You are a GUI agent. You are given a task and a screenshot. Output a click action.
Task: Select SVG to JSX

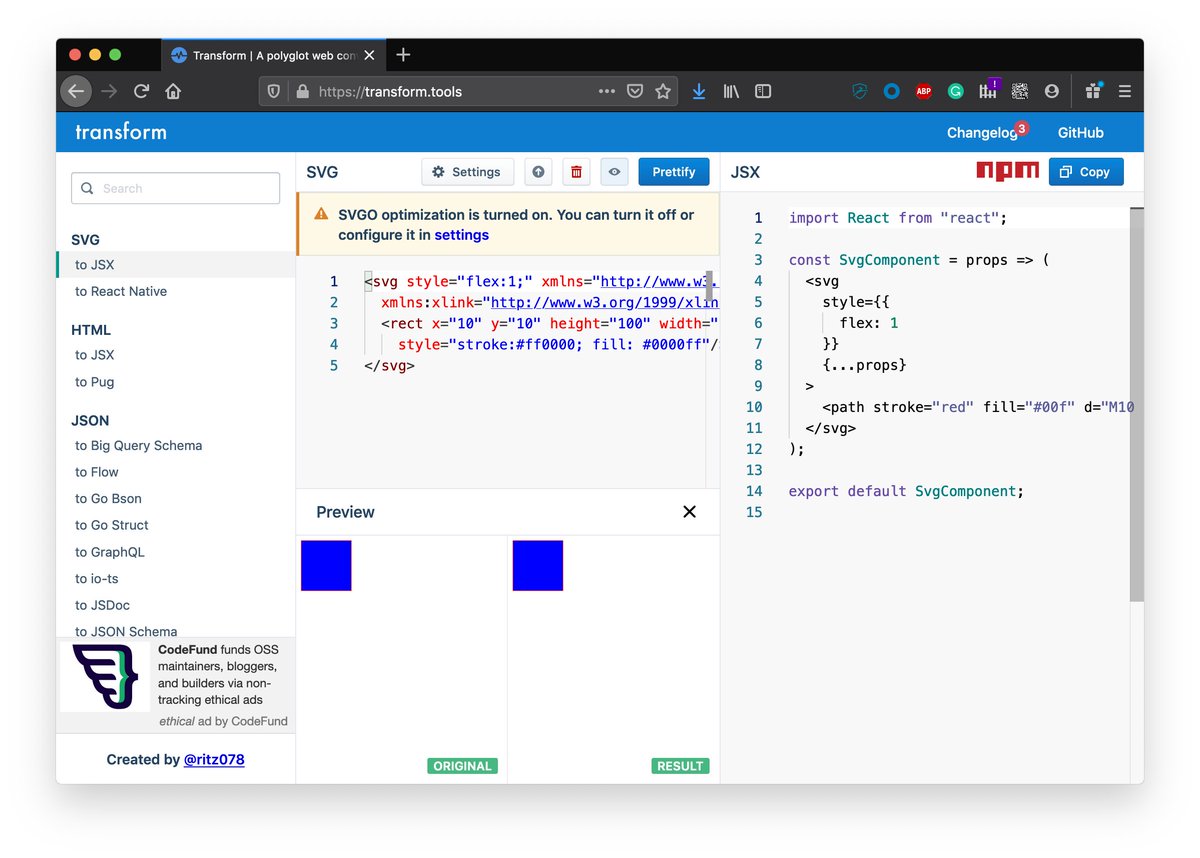[x=176, y=265]
